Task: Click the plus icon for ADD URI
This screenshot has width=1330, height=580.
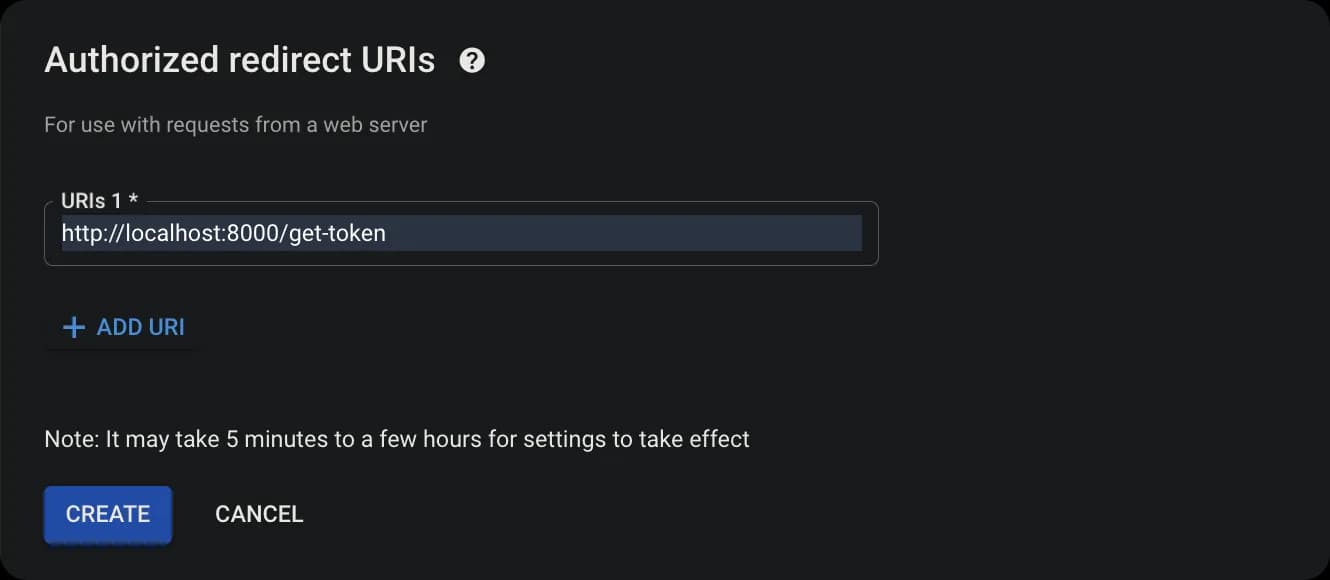Action: click(74, 327)
